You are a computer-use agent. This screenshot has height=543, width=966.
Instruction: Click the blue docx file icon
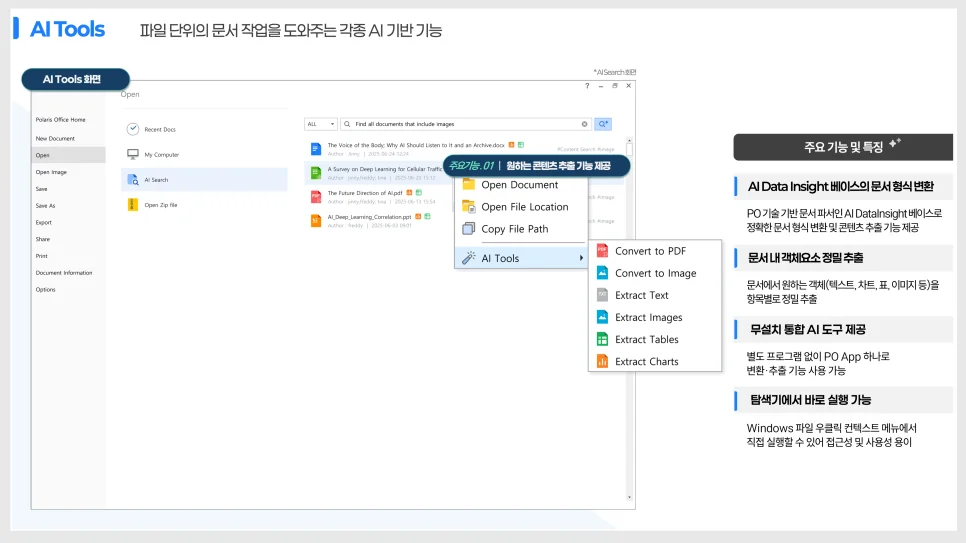[315, 149]
